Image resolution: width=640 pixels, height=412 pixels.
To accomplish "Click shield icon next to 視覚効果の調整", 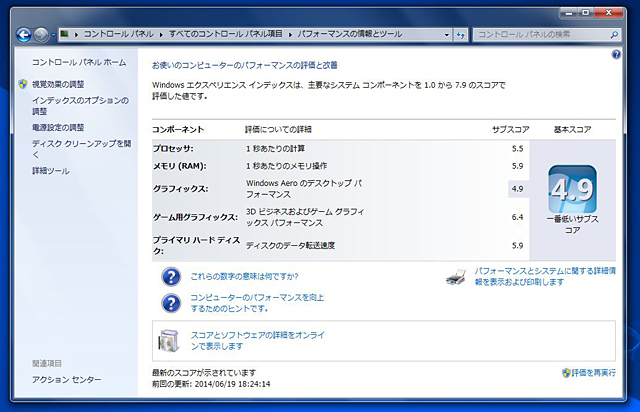I will click(x=23, y=84).
